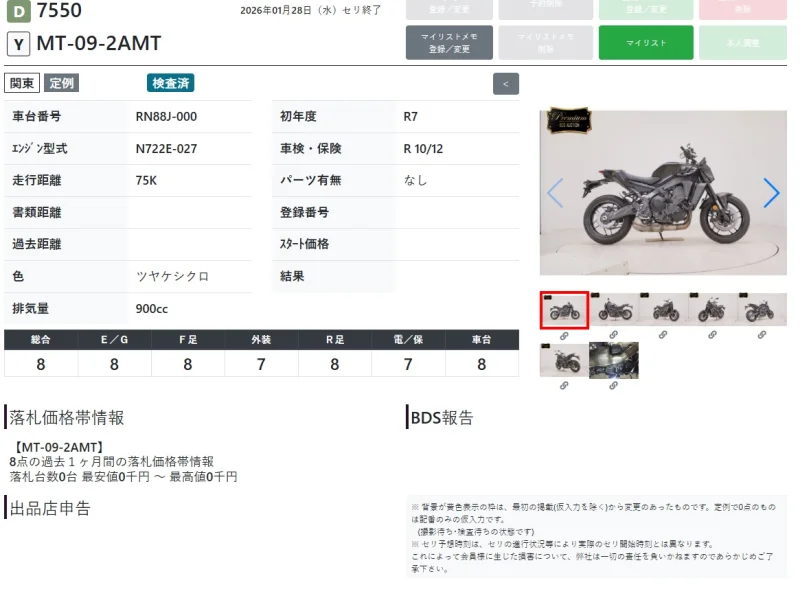Click the green マイリスト button
The image size is (800, 600).
(x=646, y=42)
